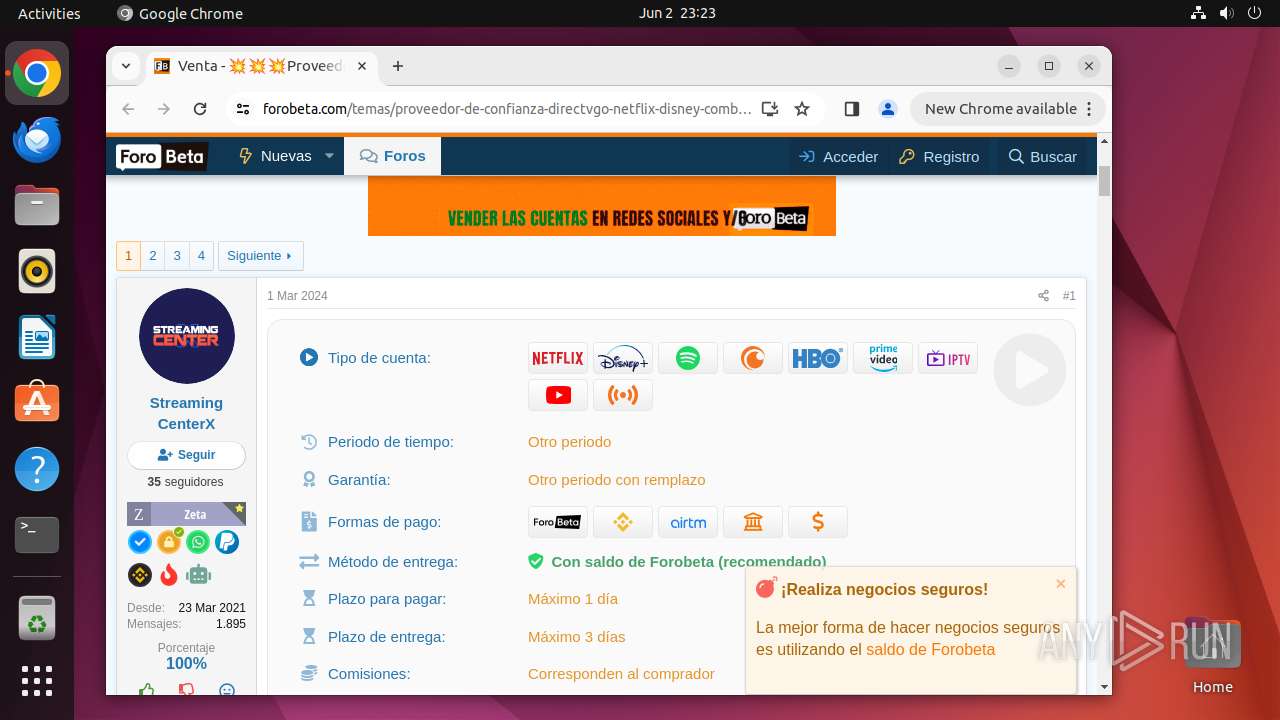Go to page 2 of thread
The image size is (1280, 720).
click(153, 256)
